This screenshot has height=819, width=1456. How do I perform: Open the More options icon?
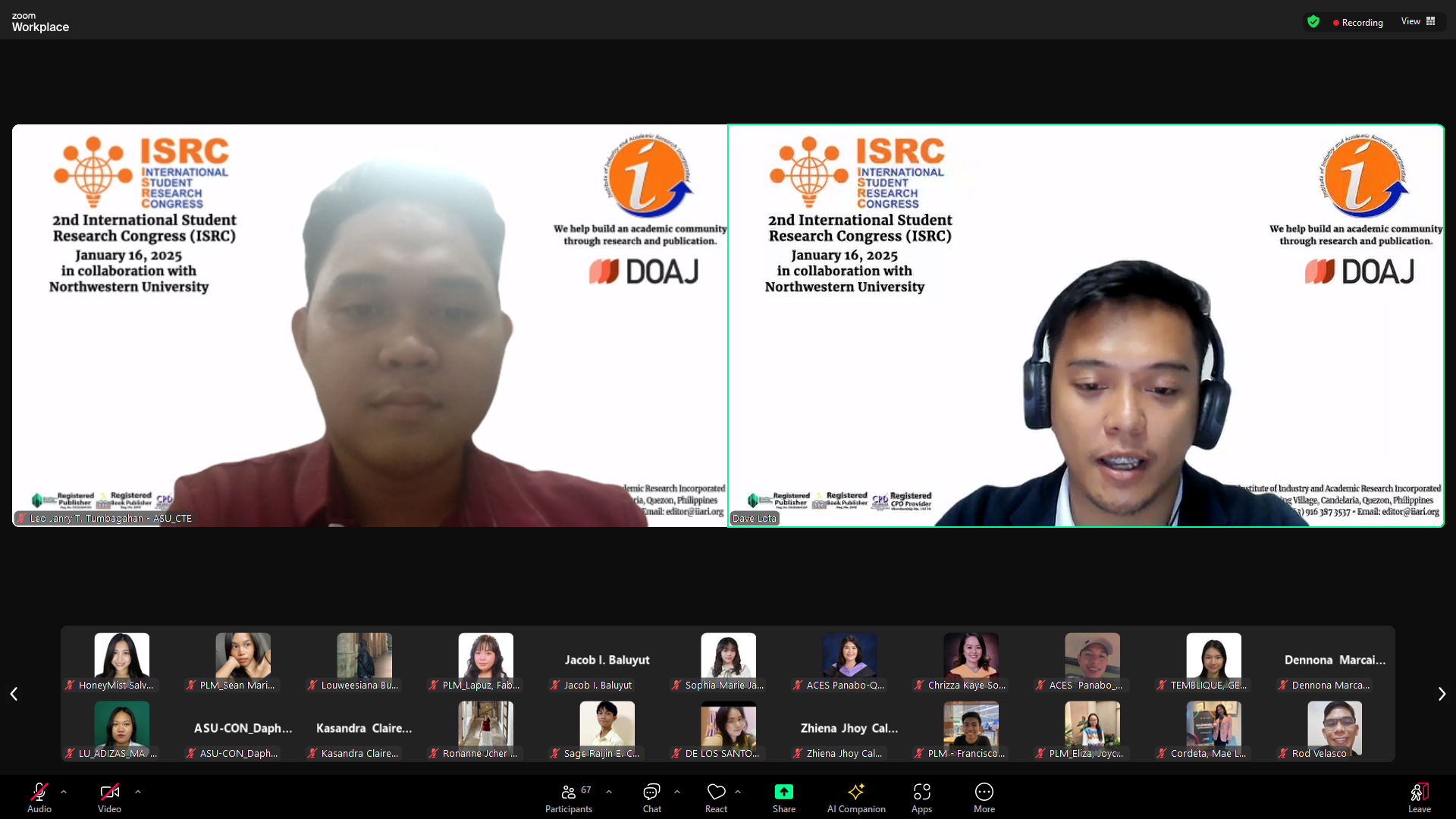tap(984, 792)
